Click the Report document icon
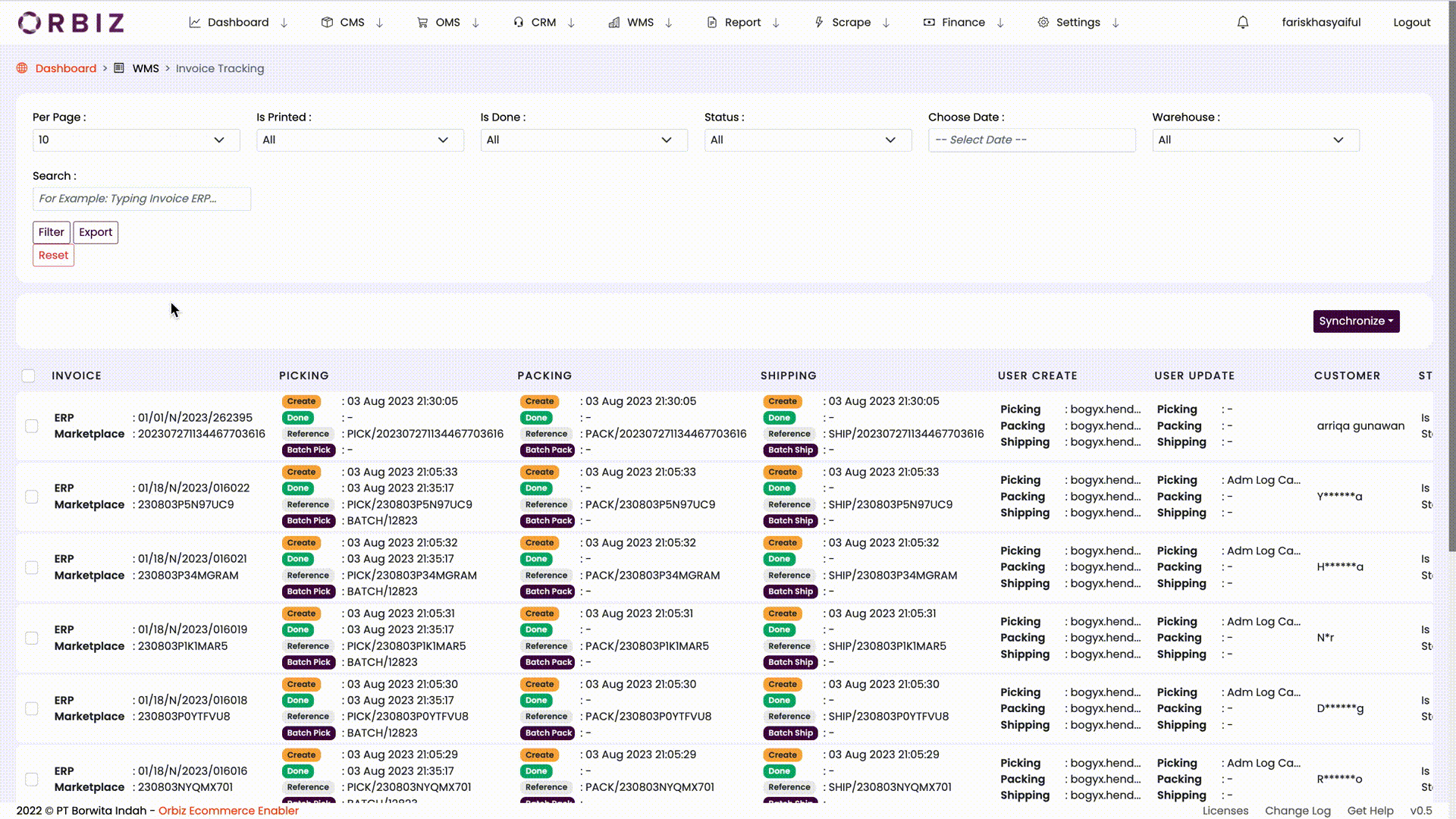 [712, 23]
